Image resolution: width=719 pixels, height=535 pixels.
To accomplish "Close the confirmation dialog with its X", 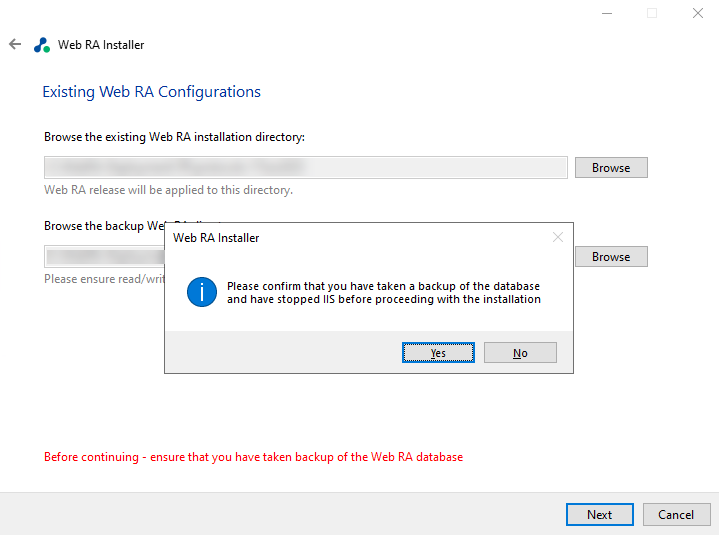I will [558, 238].
